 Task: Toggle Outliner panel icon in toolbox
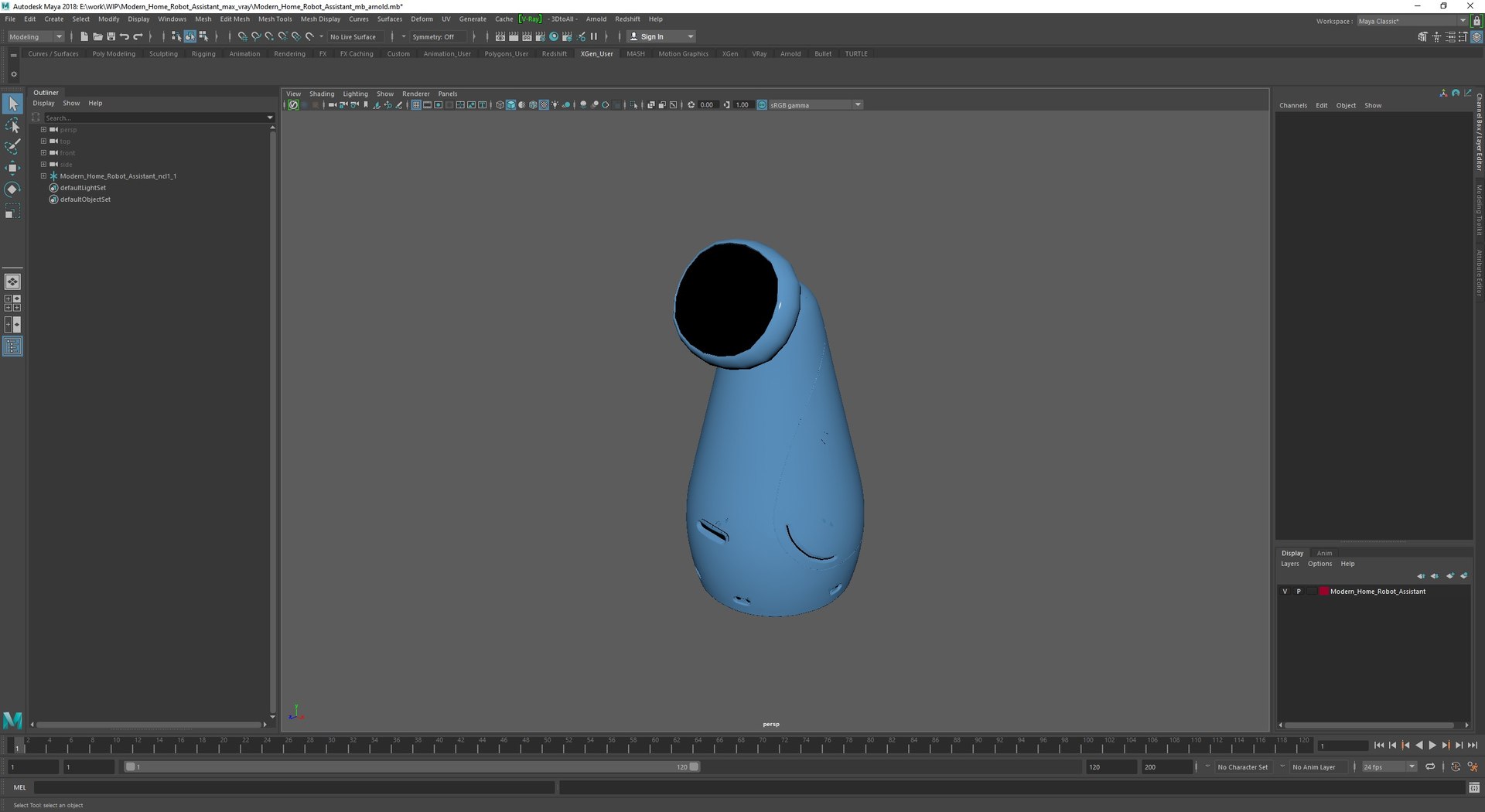click(x=12, y=346)
